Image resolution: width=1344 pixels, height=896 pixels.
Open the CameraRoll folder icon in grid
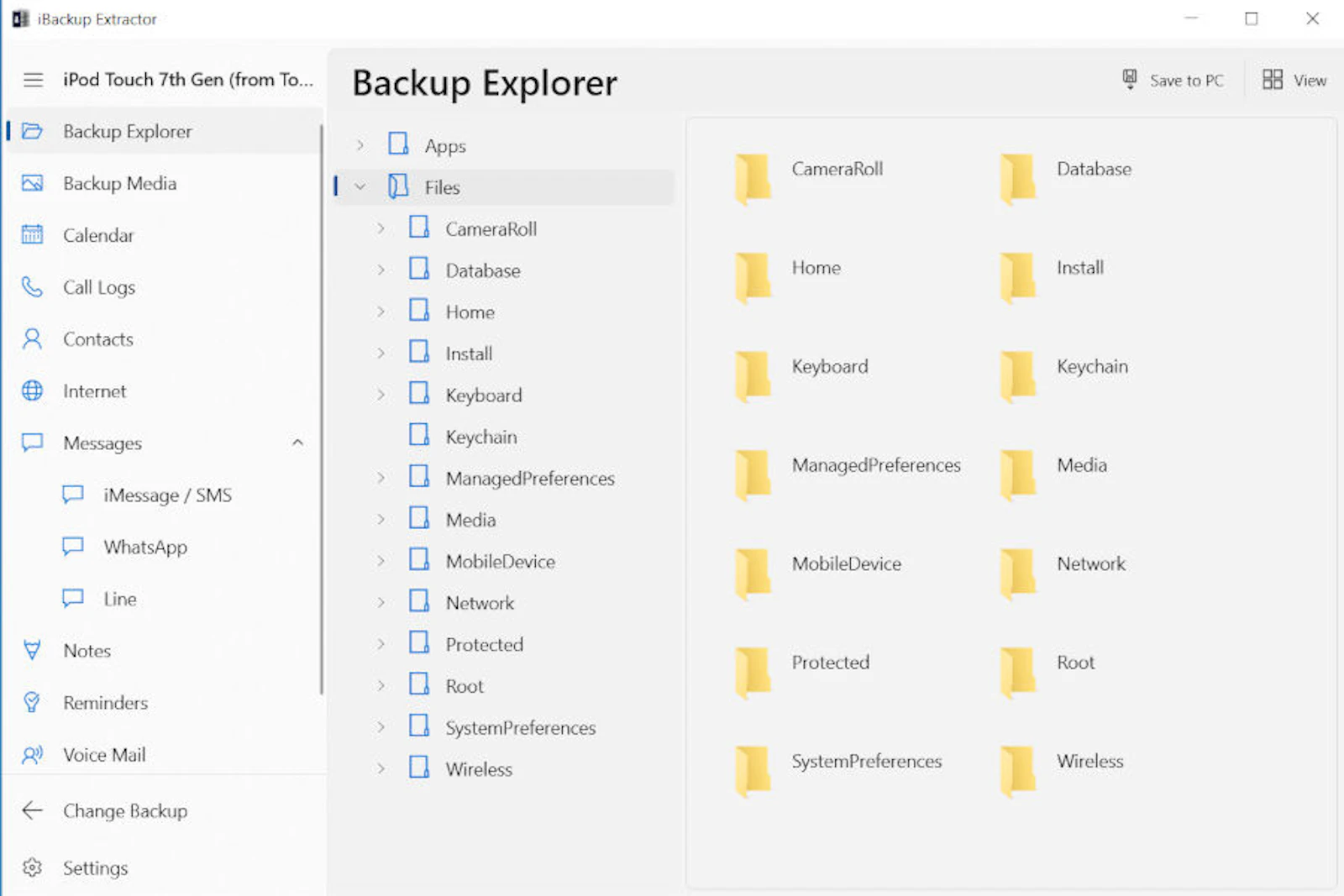(753, 178)
